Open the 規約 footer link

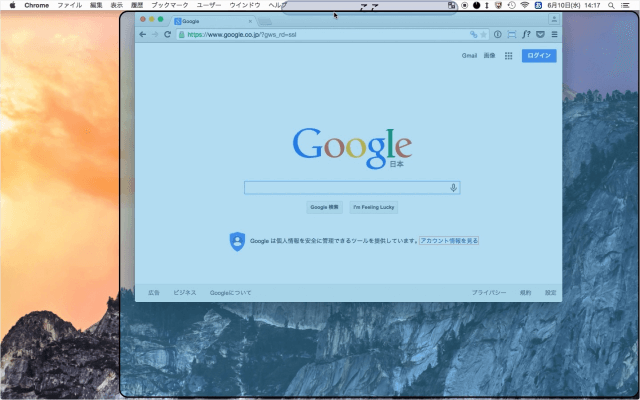[525, 293]
